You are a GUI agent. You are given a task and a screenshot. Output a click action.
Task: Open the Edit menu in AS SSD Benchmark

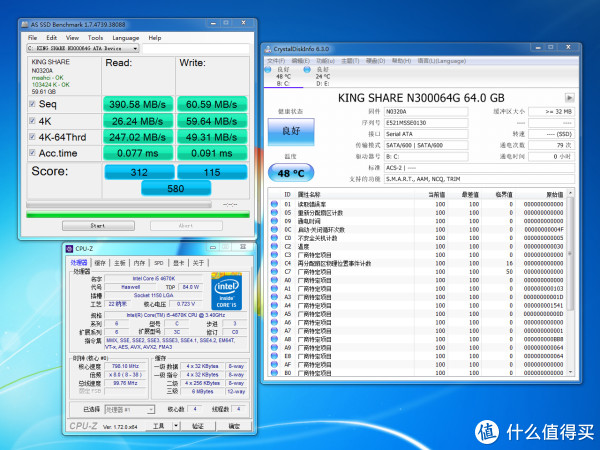coord(52,38)
